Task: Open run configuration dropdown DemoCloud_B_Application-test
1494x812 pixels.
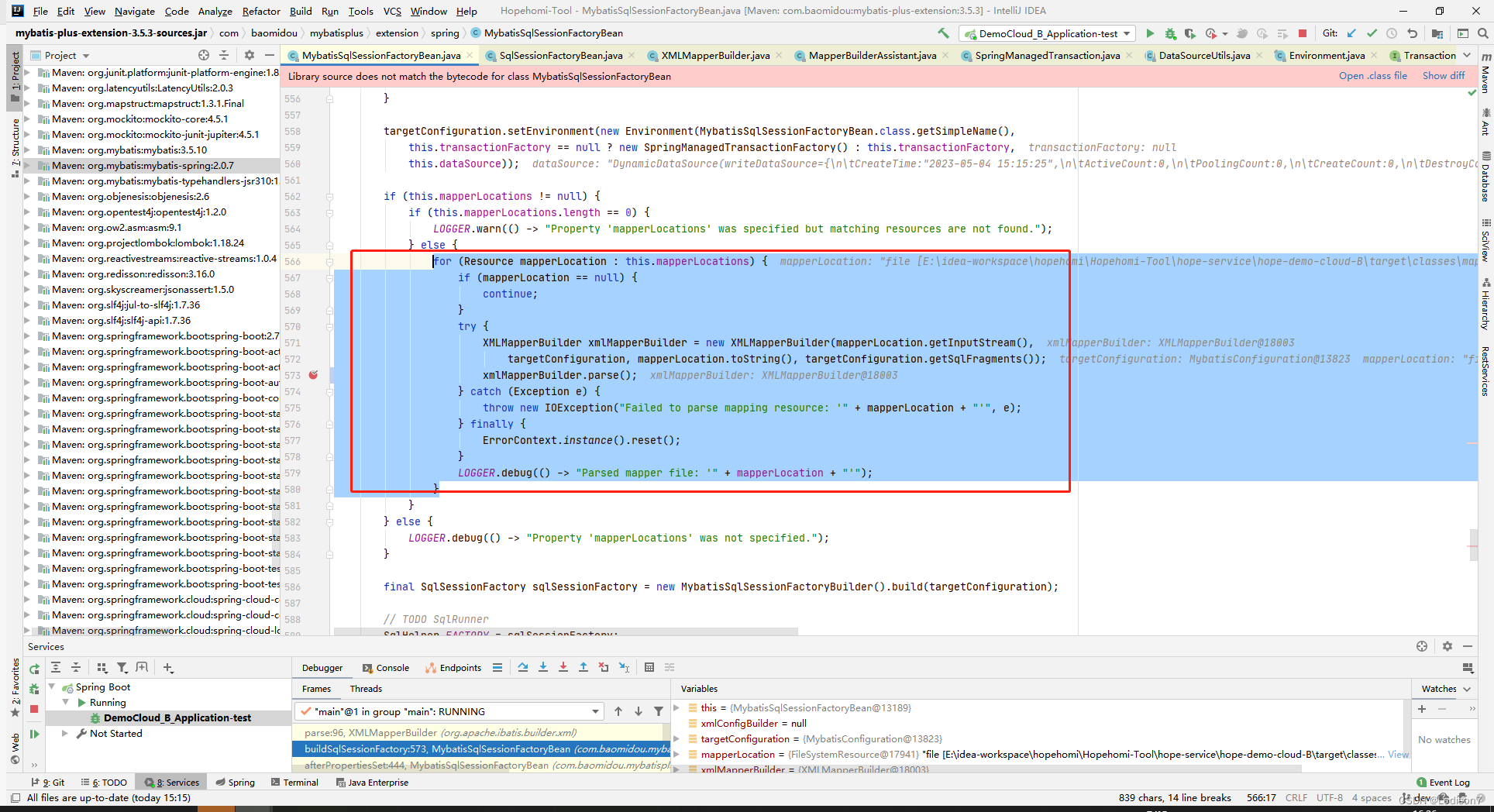Action: [x=1048, y=33]
